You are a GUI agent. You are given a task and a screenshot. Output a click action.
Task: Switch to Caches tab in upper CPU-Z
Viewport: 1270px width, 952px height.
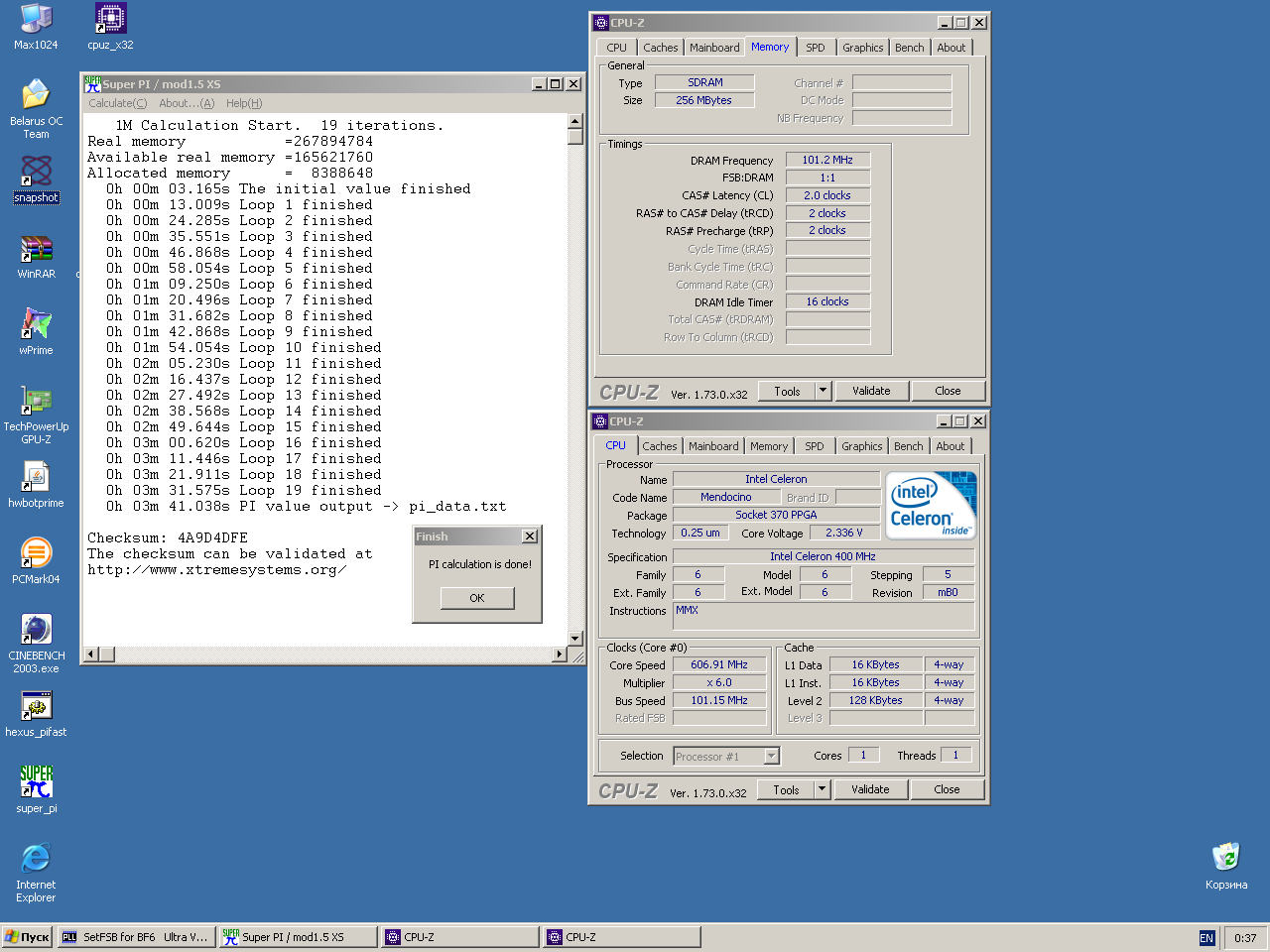[x=660, y=48]
